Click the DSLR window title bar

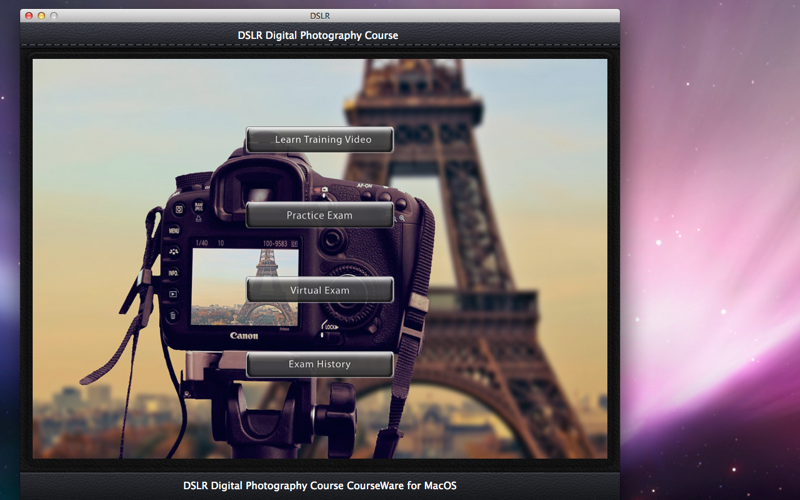pyautogui.click(x=320, y=16)
